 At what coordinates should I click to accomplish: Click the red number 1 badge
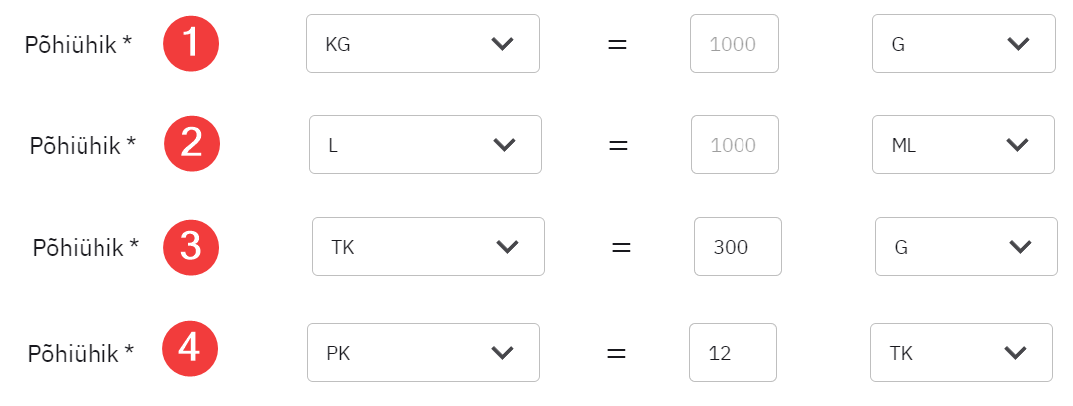[191, 45]
